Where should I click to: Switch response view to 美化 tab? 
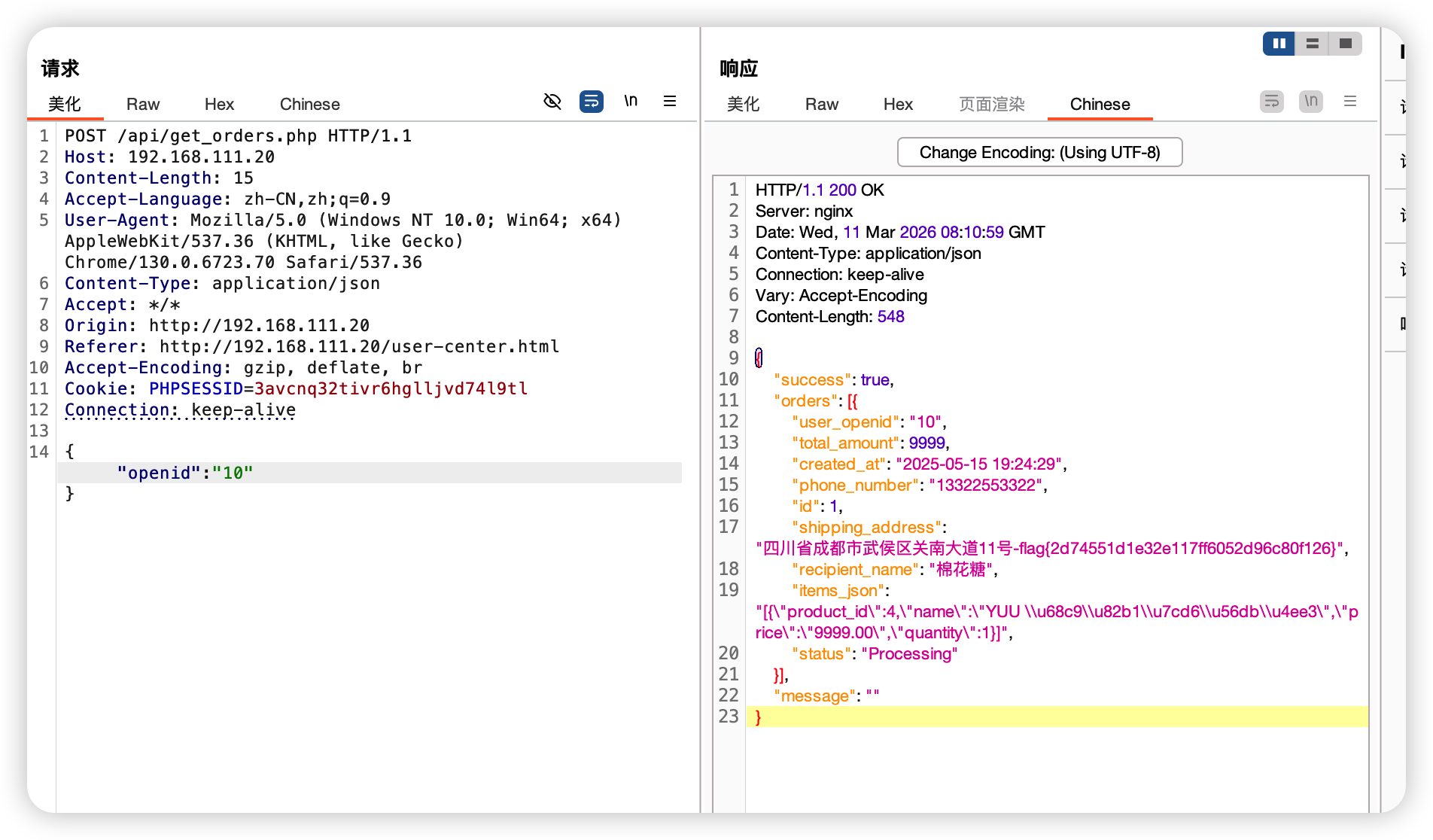(743, 105)
